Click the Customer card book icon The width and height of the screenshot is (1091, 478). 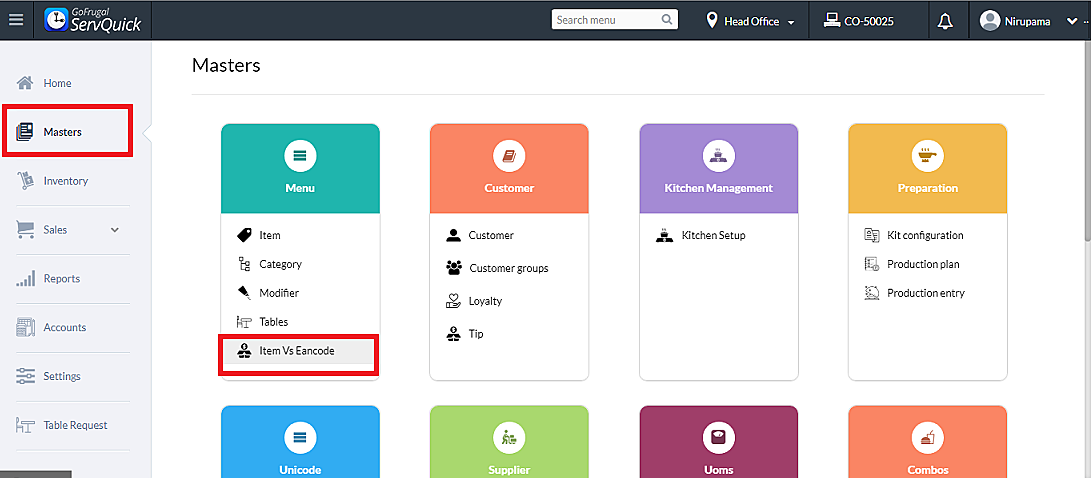coord(509,156)
